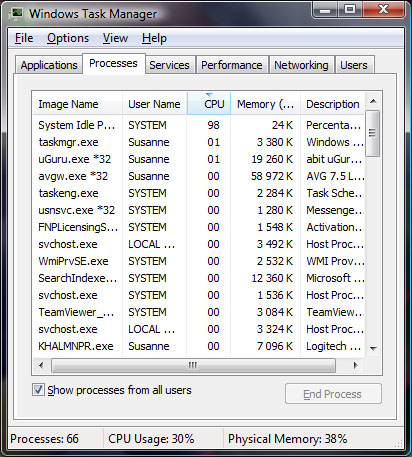Click the vertical scrollbar down arrow

[x=373, y=348]
